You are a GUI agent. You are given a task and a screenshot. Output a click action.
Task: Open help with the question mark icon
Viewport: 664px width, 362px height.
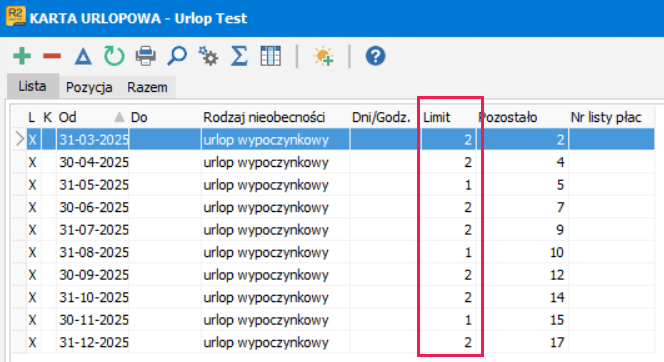[376, 56]
